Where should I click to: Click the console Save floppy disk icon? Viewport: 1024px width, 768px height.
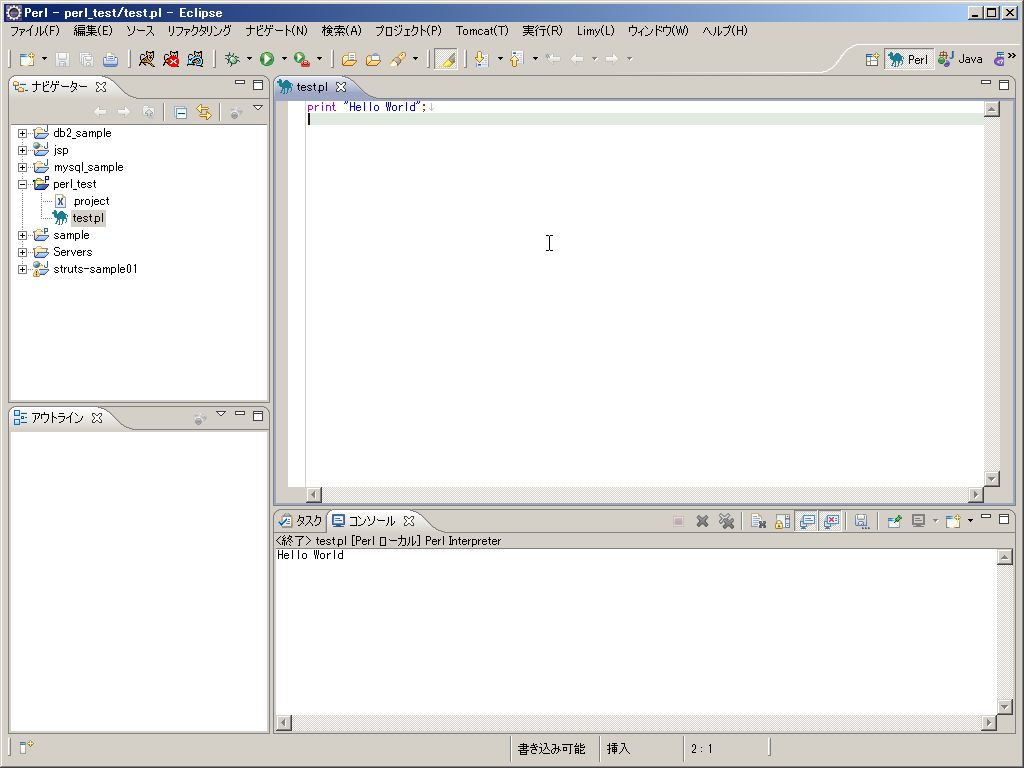pyautogui.click(x=861, y=521)
